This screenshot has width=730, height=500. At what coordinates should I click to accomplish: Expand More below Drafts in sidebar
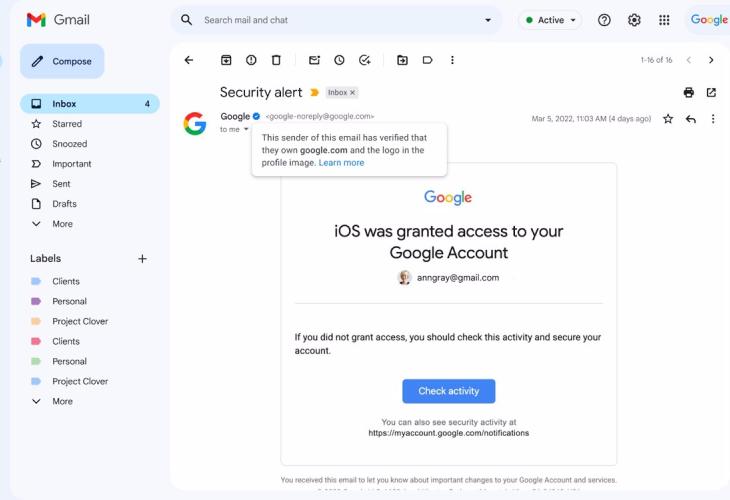click(62, 224)
